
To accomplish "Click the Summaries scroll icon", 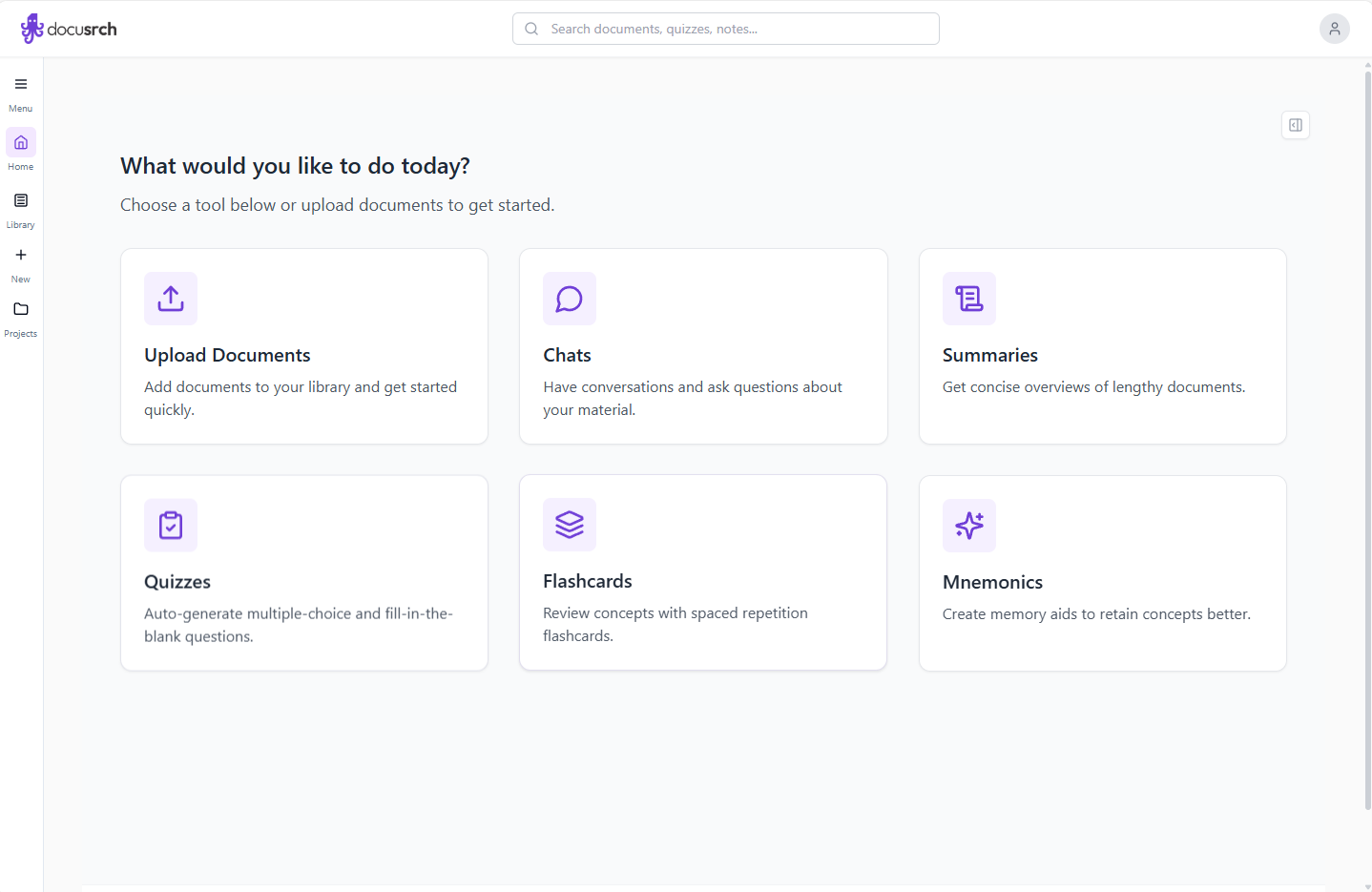I will pyautogui.click(x=968, y=299).
